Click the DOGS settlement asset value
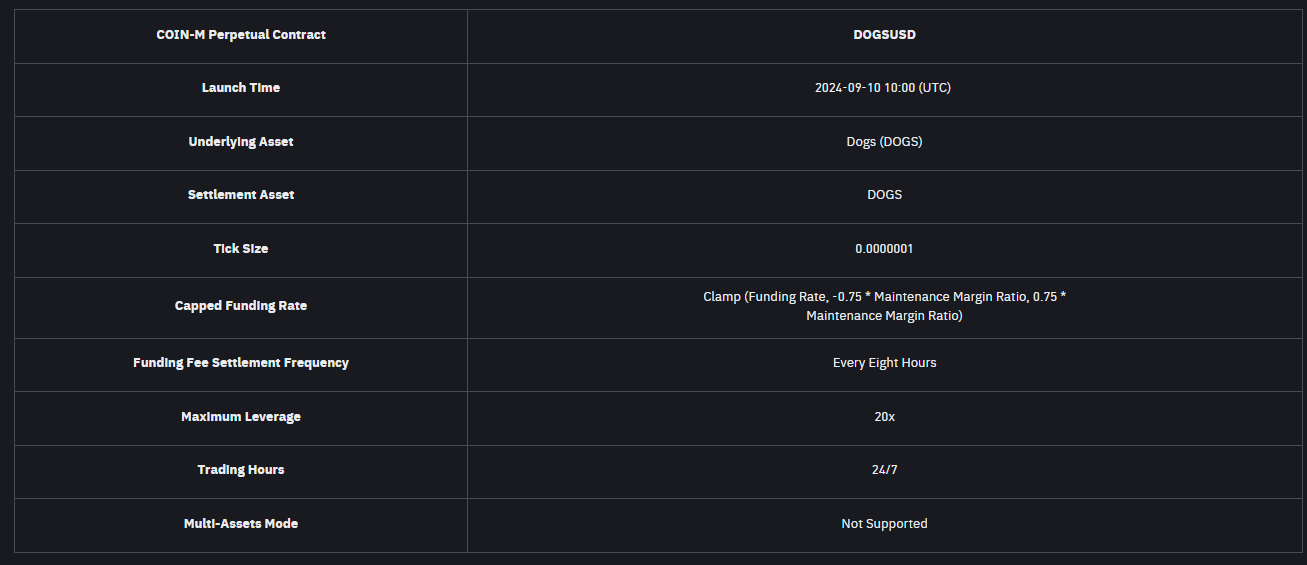 point(884,195)
